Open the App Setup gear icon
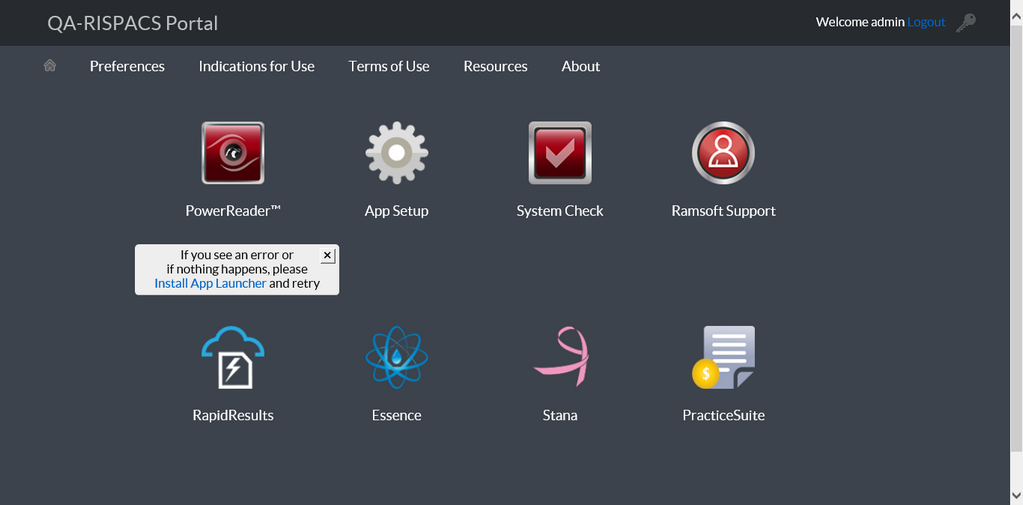 [x=397, y=153]
